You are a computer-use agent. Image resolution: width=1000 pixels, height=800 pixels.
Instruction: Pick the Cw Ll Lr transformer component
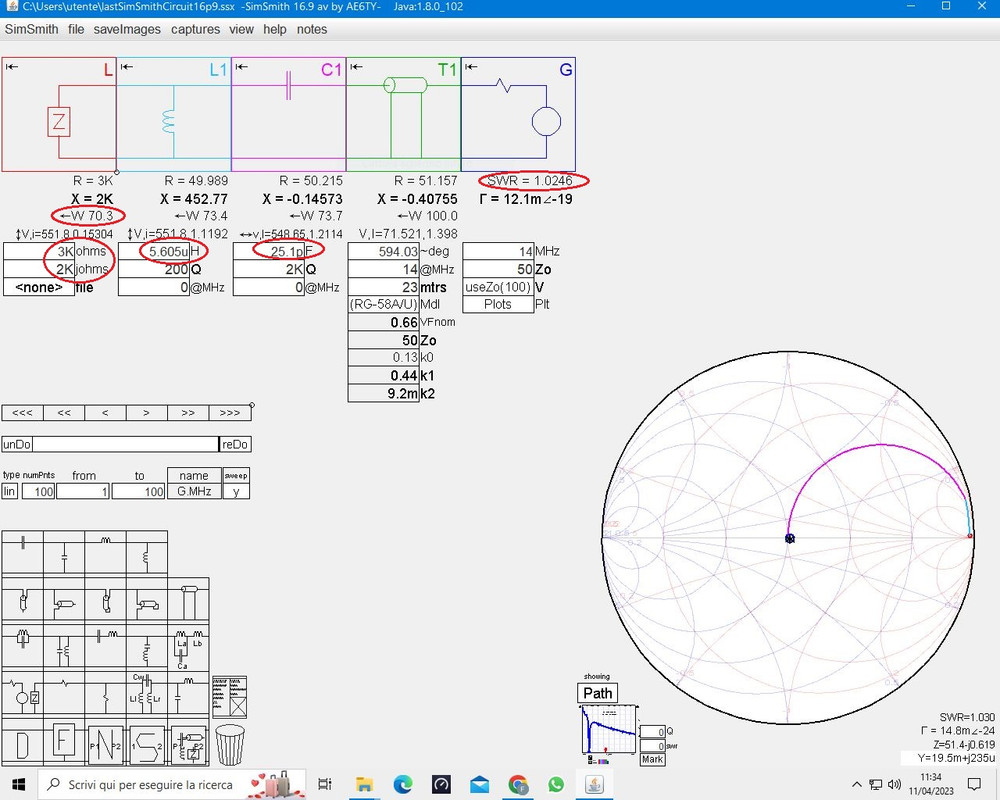[x=147, y=694]
